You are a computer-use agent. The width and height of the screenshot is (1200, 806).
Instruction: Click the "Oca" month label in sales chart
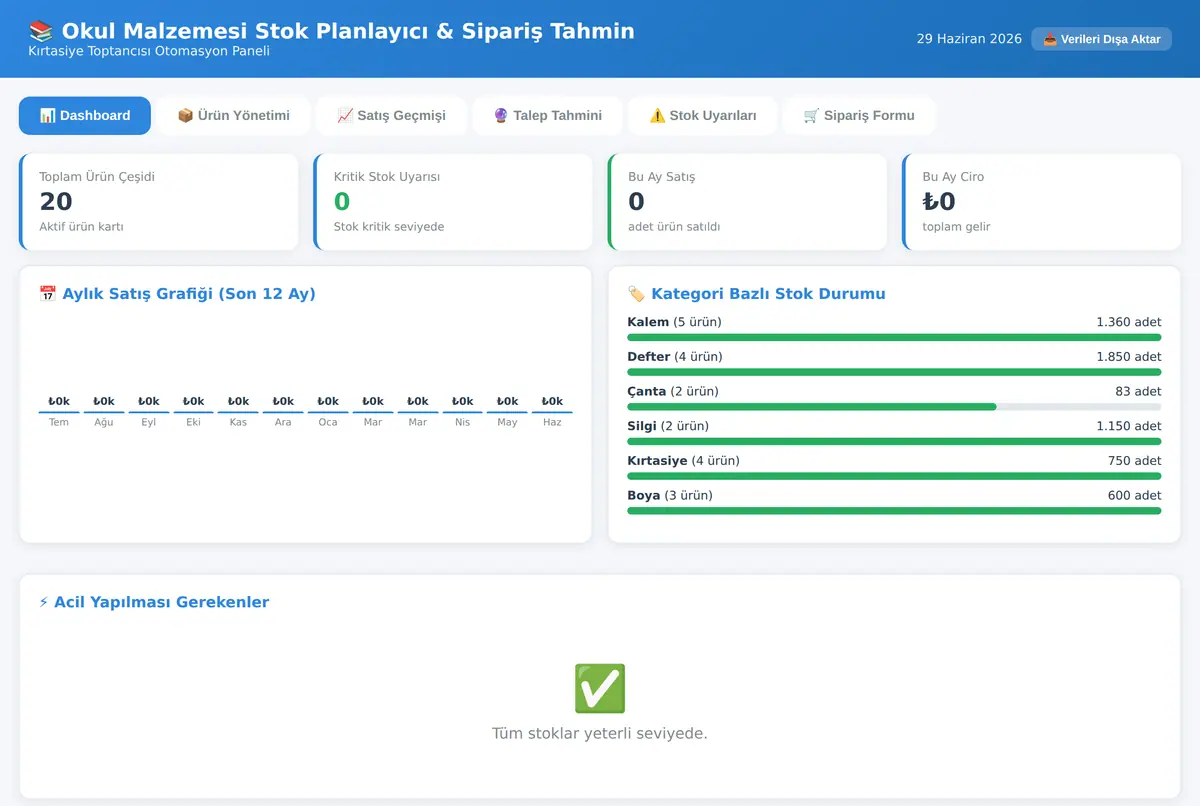click(x=328, y=422)
